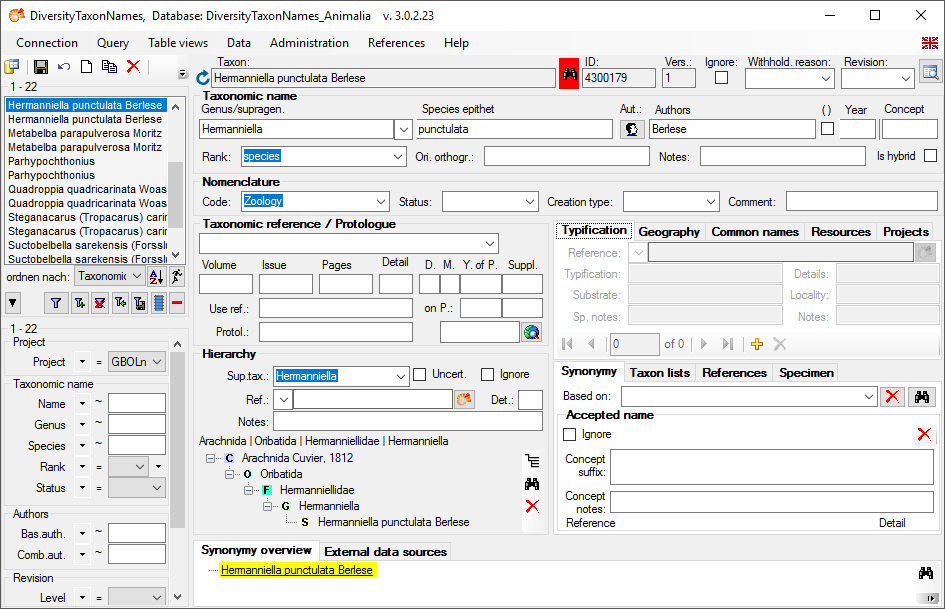Click the red X delete icon in toolbar
This screenshot has height=609, width=945.
133,67
